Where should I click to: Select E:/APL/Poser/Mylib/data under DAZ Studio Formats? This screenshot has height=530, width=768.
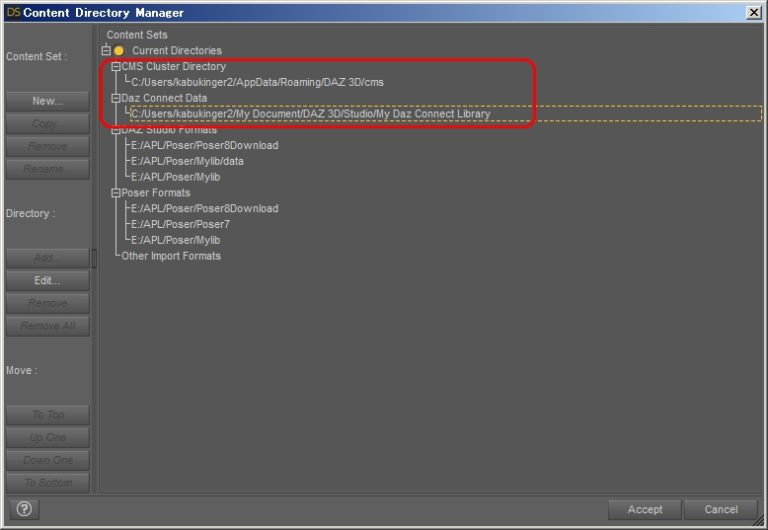tap(187, 161)
